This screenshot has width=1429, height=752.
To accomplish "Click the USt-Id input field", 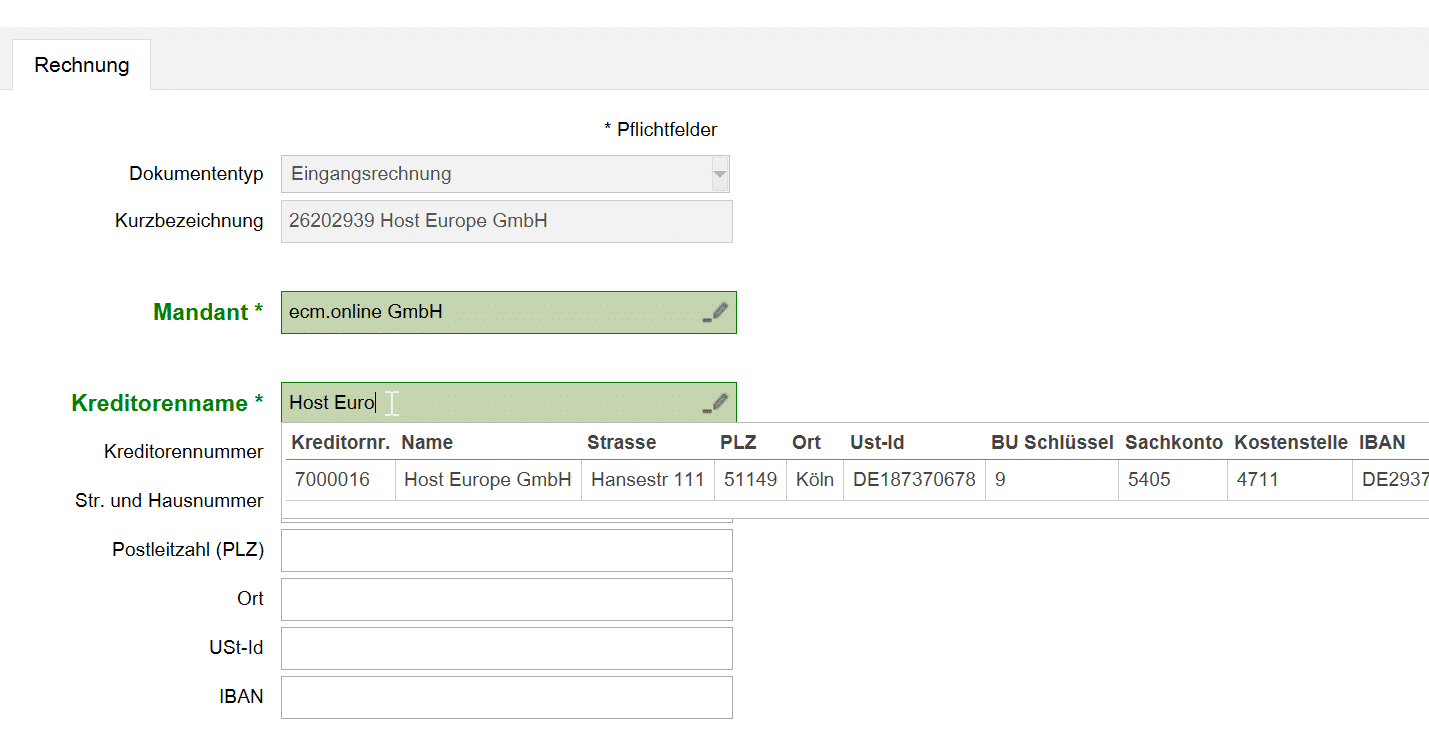I will [x=506, y=649].
